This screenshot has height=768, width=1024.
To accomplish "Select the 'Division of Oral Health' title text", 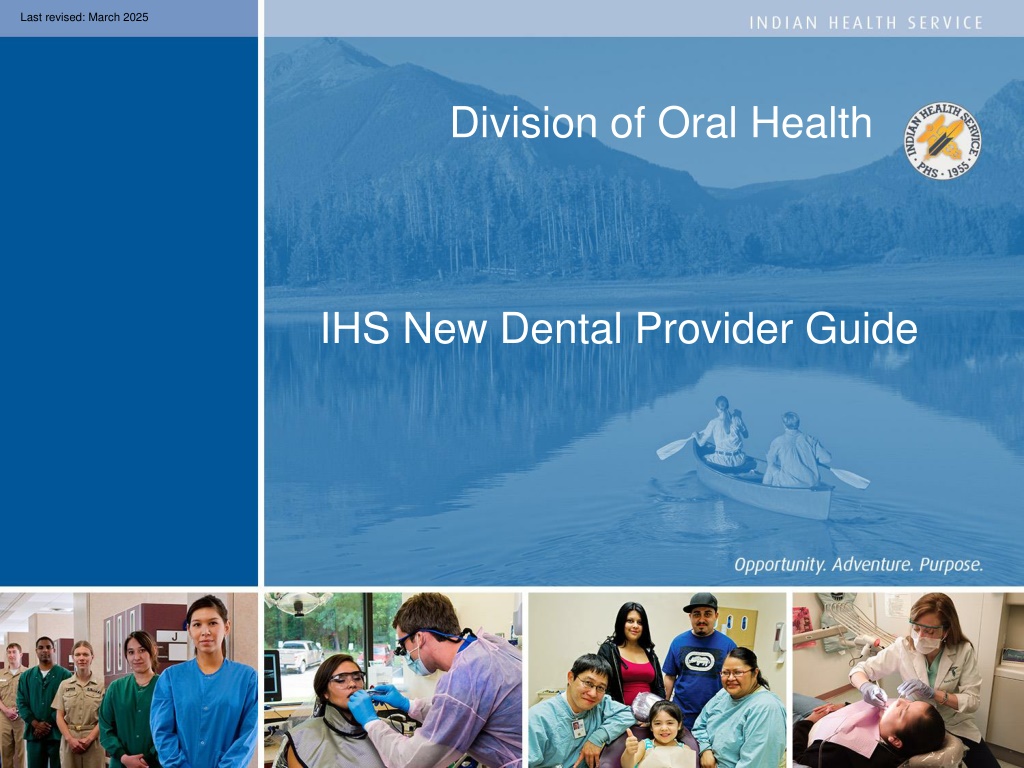I will (661, 122).
